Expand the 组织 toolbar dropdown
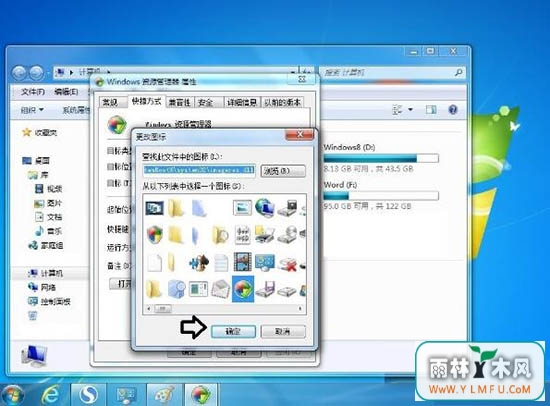 (32, 110)
